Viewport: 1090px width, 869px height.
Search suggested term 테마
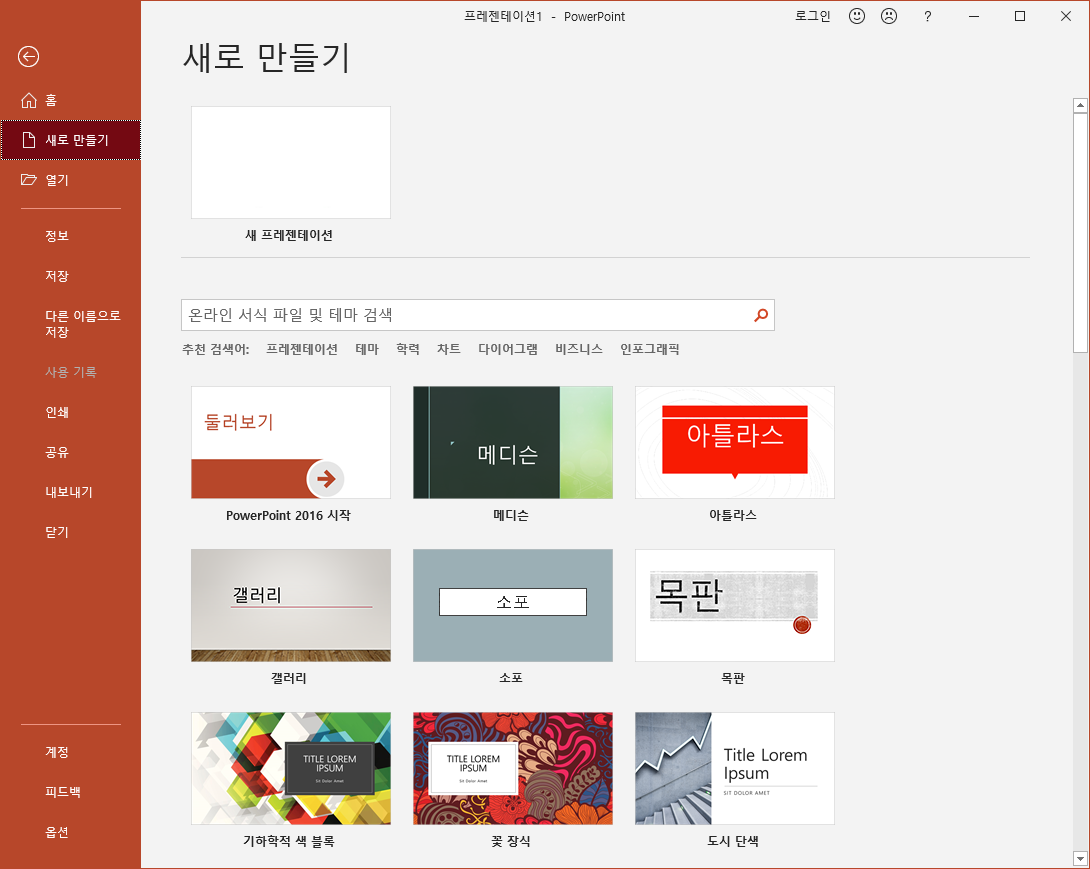click(x=367, y=349)
